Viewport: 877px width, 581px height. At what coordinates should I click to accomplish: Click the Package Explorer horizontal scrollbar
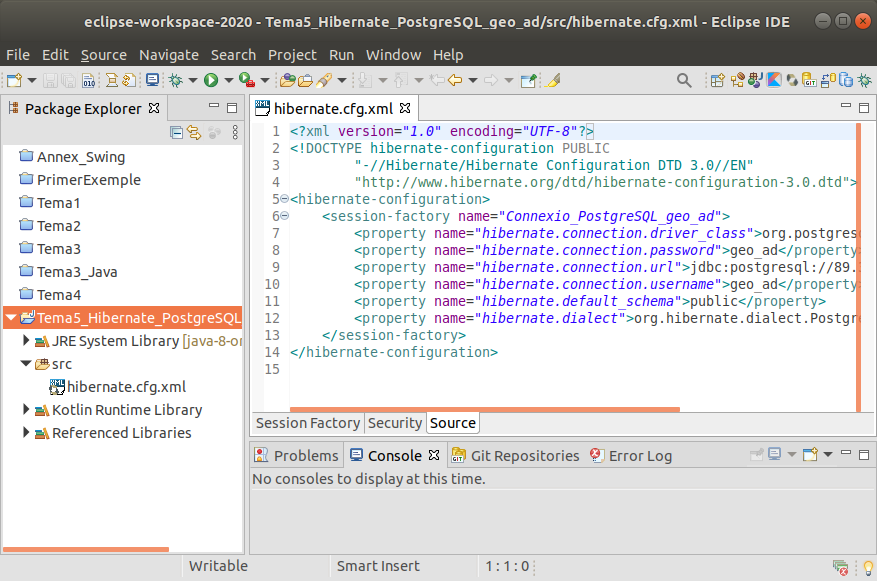pos(86,550)
